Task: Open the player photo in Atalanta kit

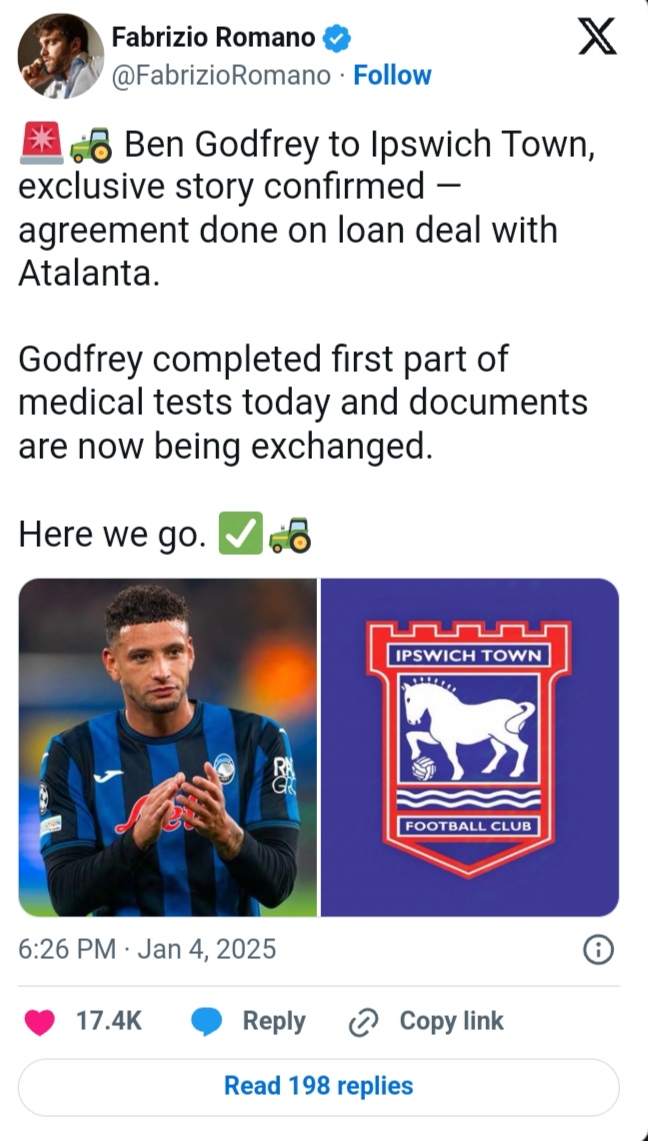Action: 167,747
